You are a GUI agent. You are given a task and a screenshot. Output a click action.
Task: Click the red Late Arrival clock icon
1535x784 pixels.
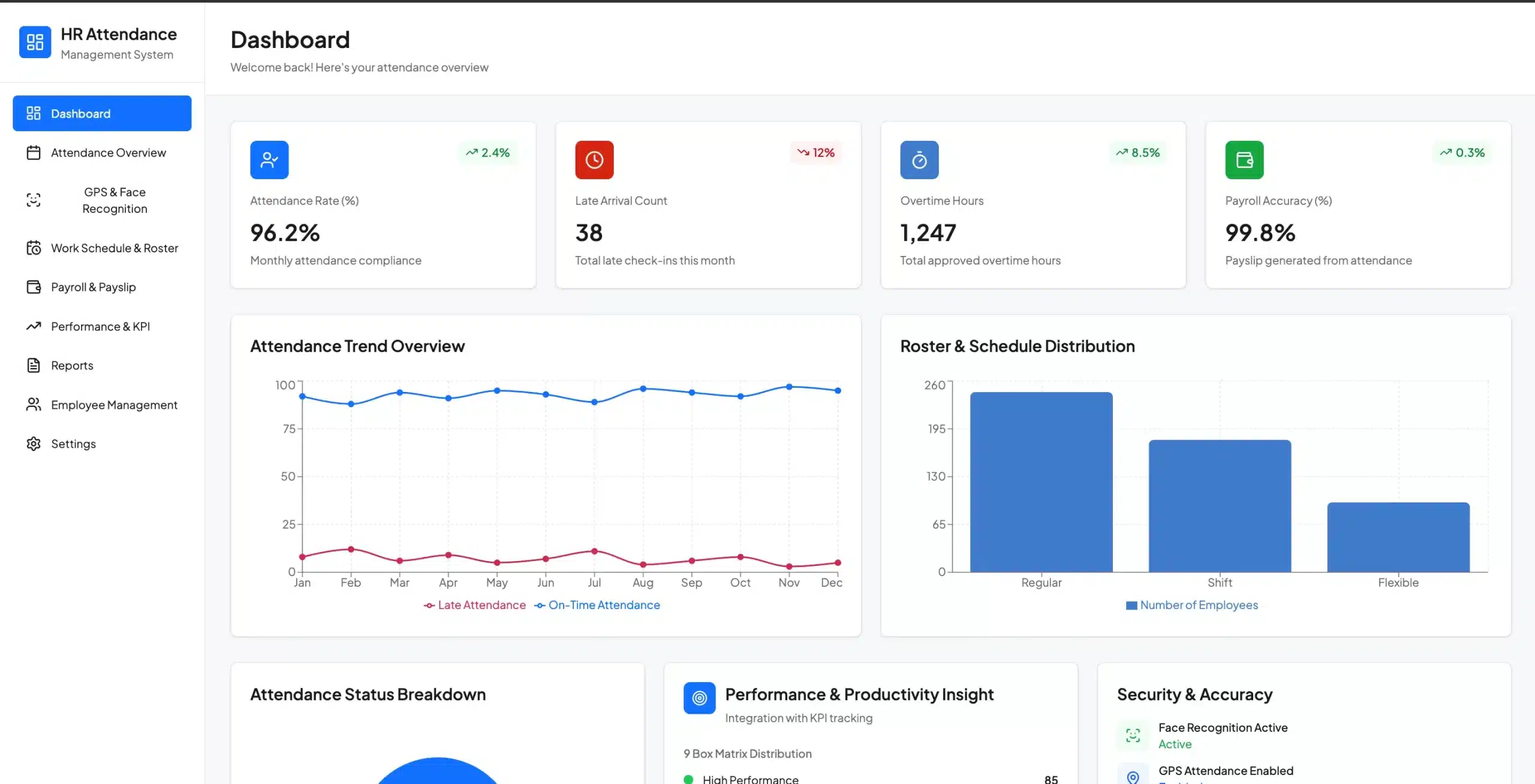pos(594,160)
